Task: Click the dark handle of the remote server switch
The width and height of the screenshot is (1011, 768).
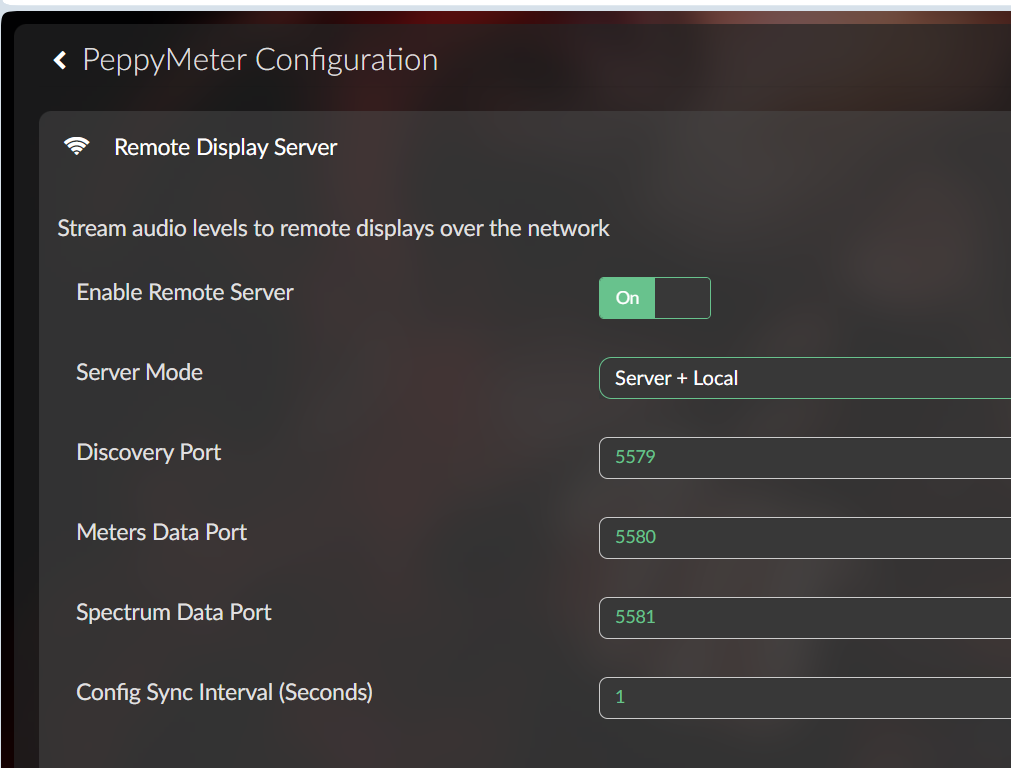Action: (x=682, y=298)
